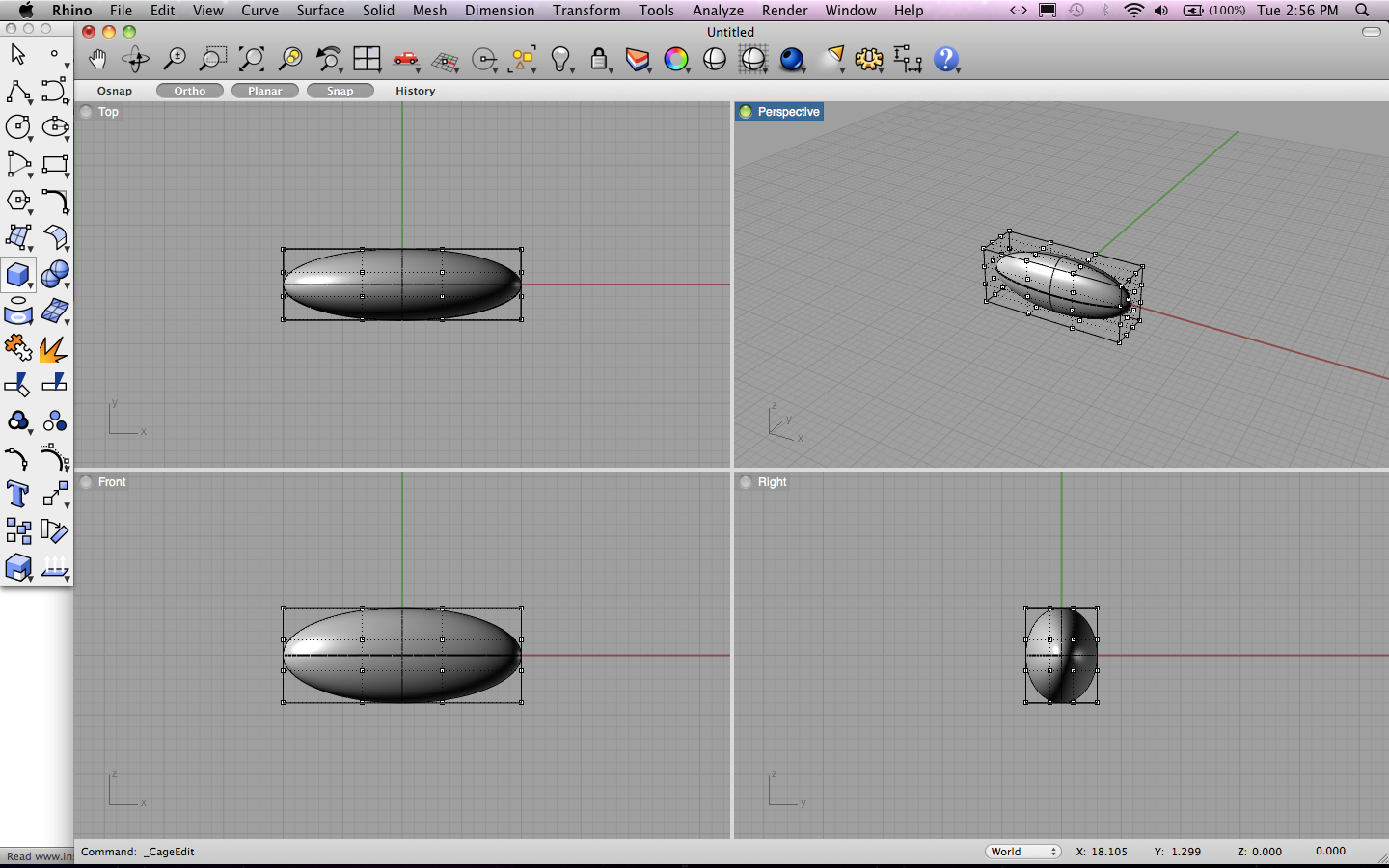Screen dimensions: 1389x868
Task: Open the color wheel picker icon
Action: 676,59
